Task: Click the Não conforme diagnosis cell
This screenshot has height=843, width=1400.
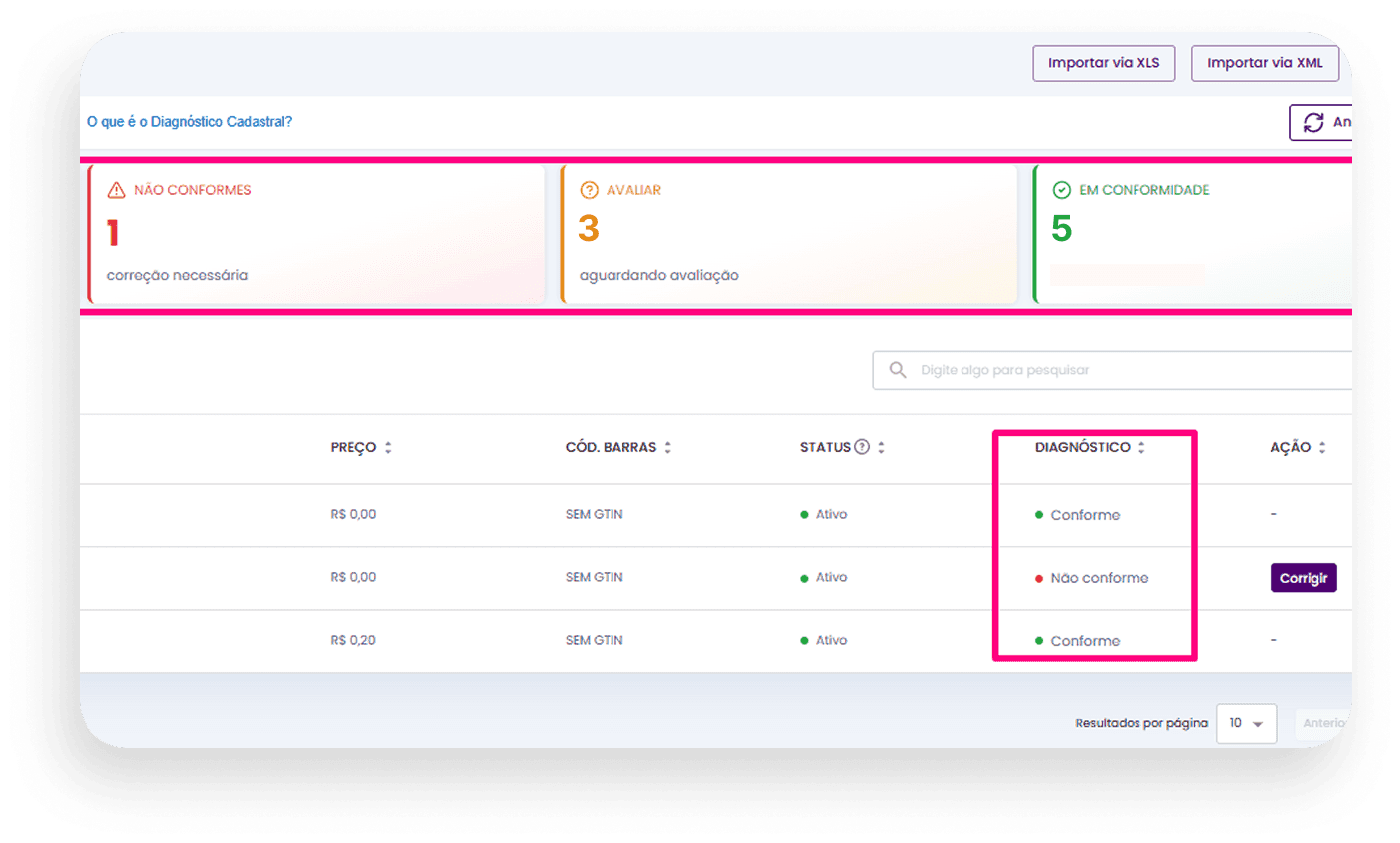Action: click(x=1092, y=578)
